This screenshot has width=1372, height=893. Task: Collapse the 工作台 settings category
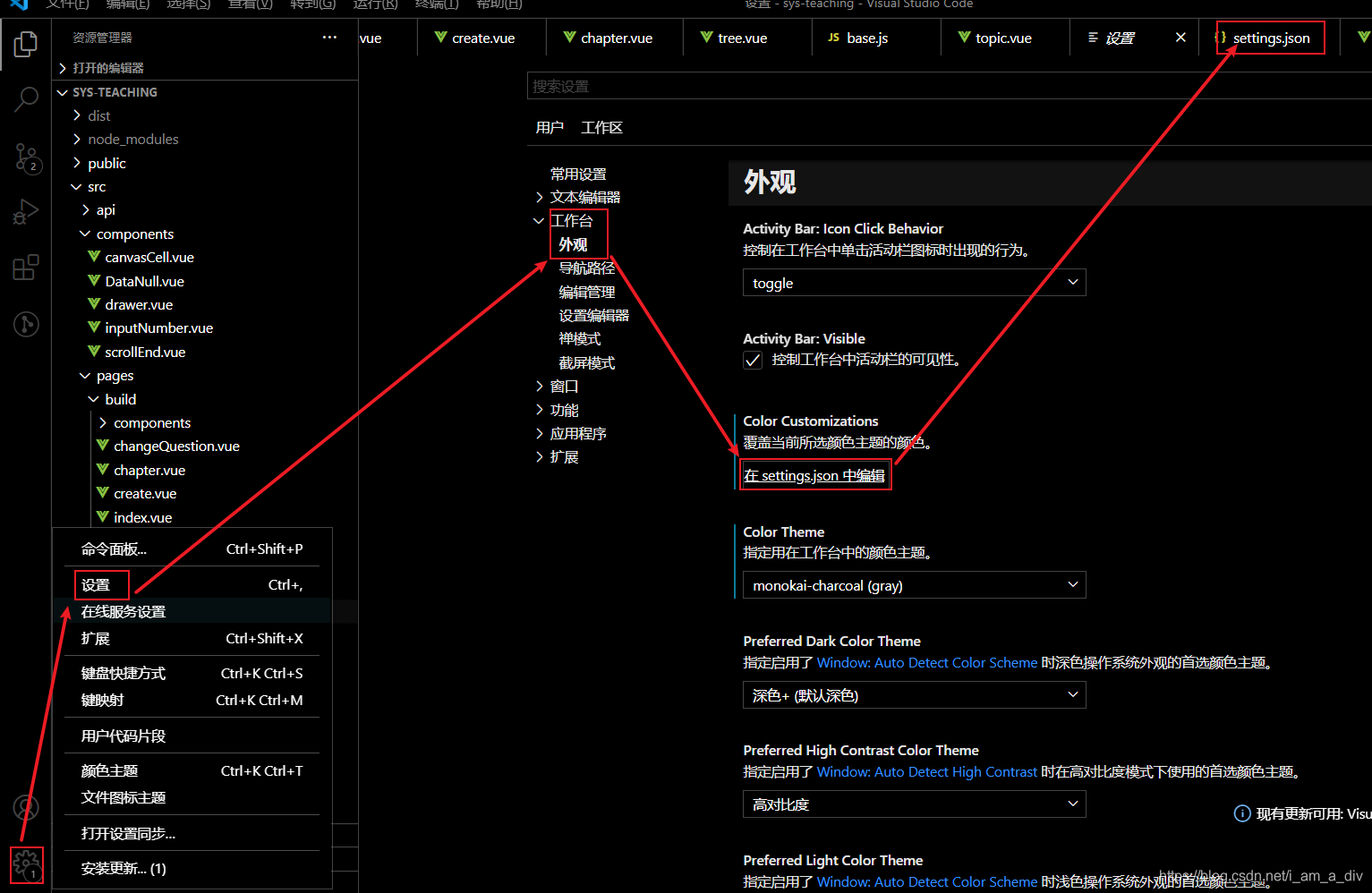pos(539,220)
